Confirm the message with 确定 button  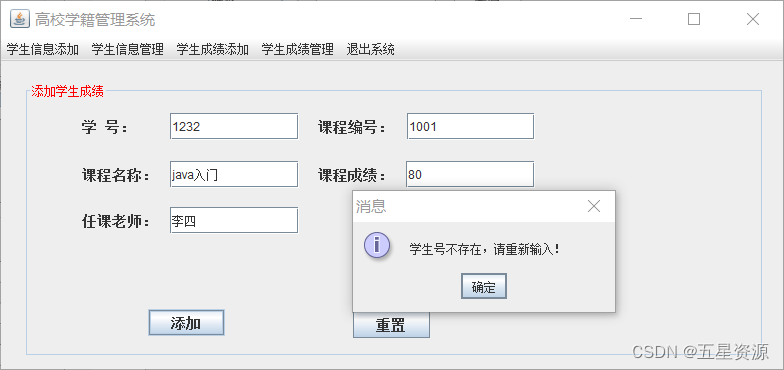pos(484,286)
